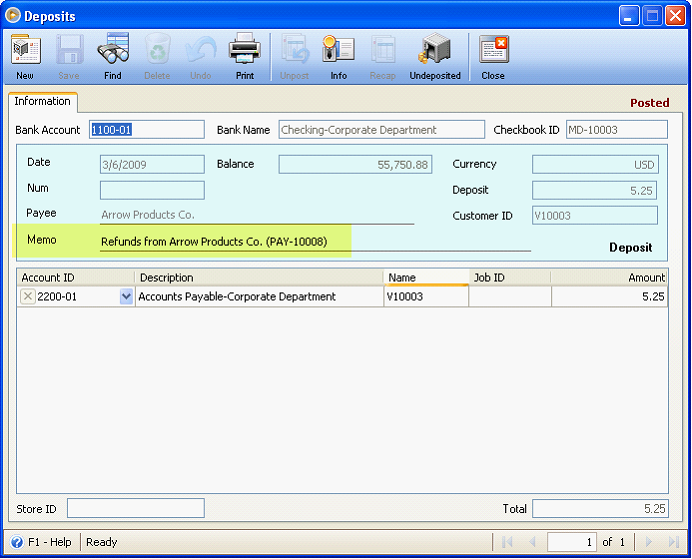Select the empty Job ID grid cell
The image size is (692, 559).
point(510,296)
